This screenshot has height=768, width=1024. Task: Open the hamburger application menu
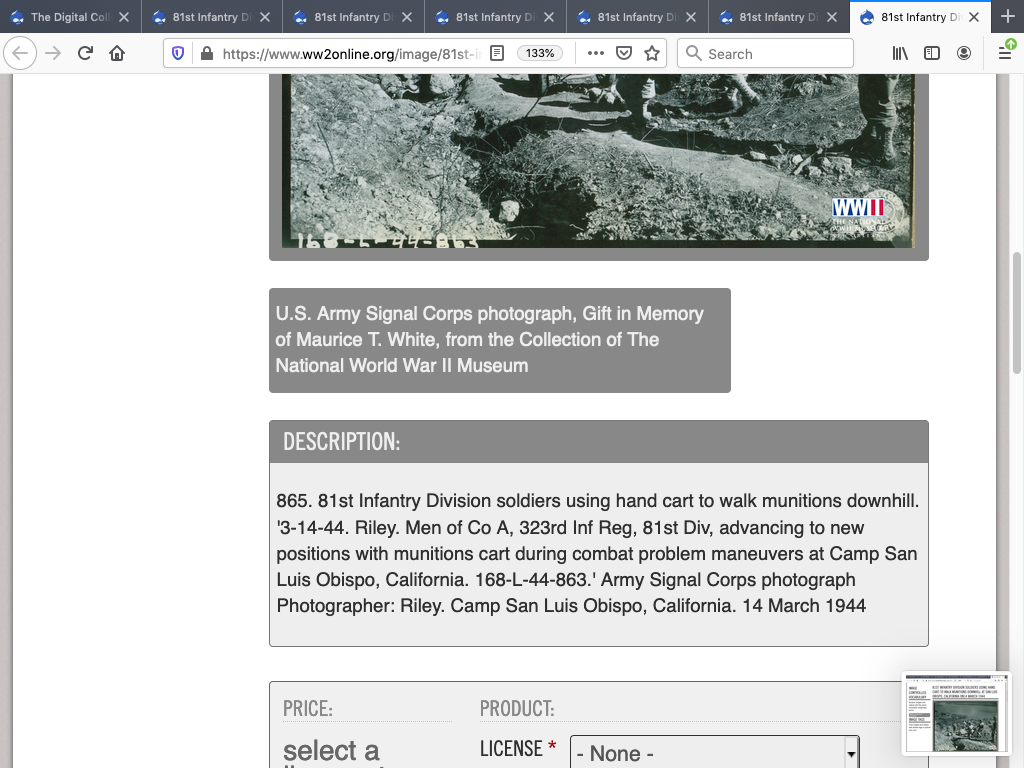click(1005, 53)
